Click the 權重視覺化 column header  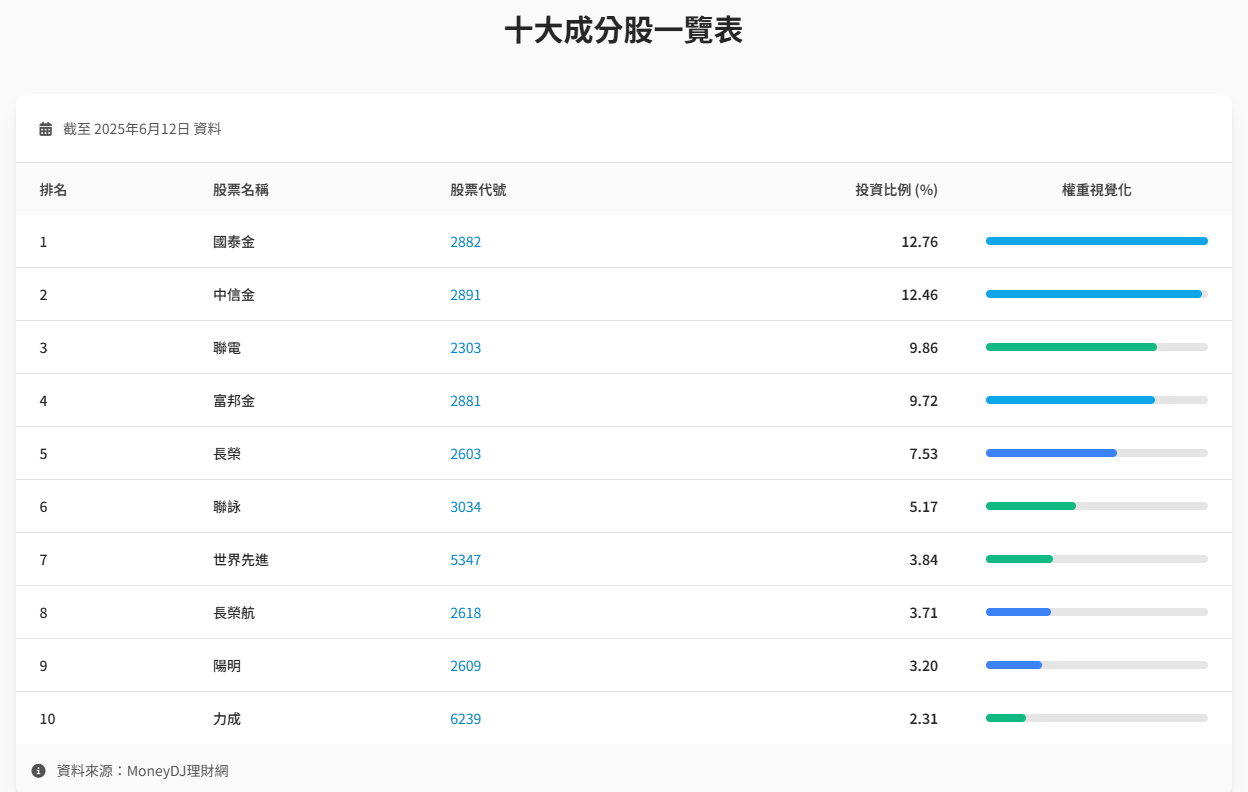[1097, 189]
